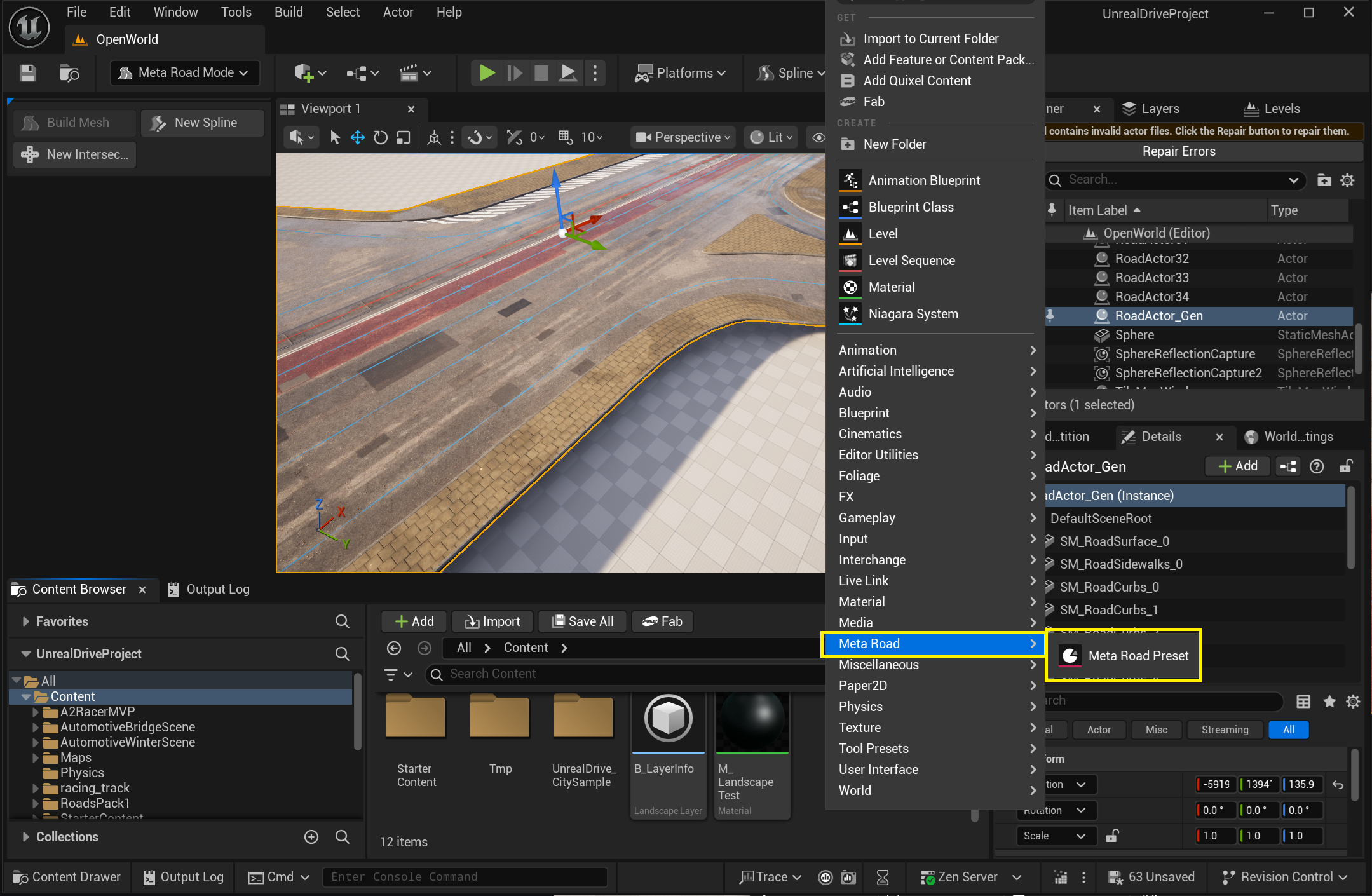Open Outliner settings gear icon
This screenshot has height=896, width=1372.
pos(1347,180)
